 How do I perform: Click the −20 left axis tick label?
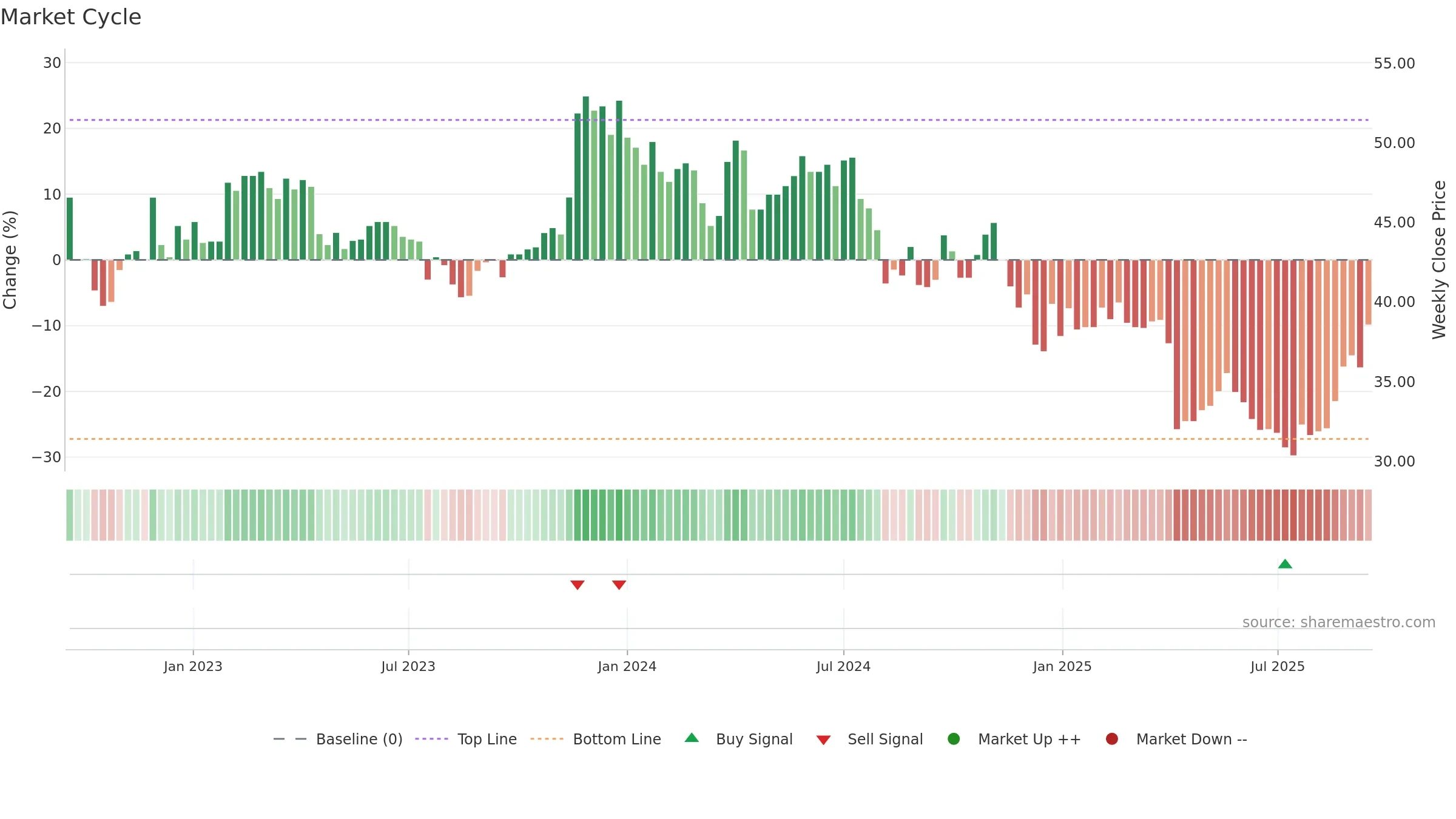(47, 391)
